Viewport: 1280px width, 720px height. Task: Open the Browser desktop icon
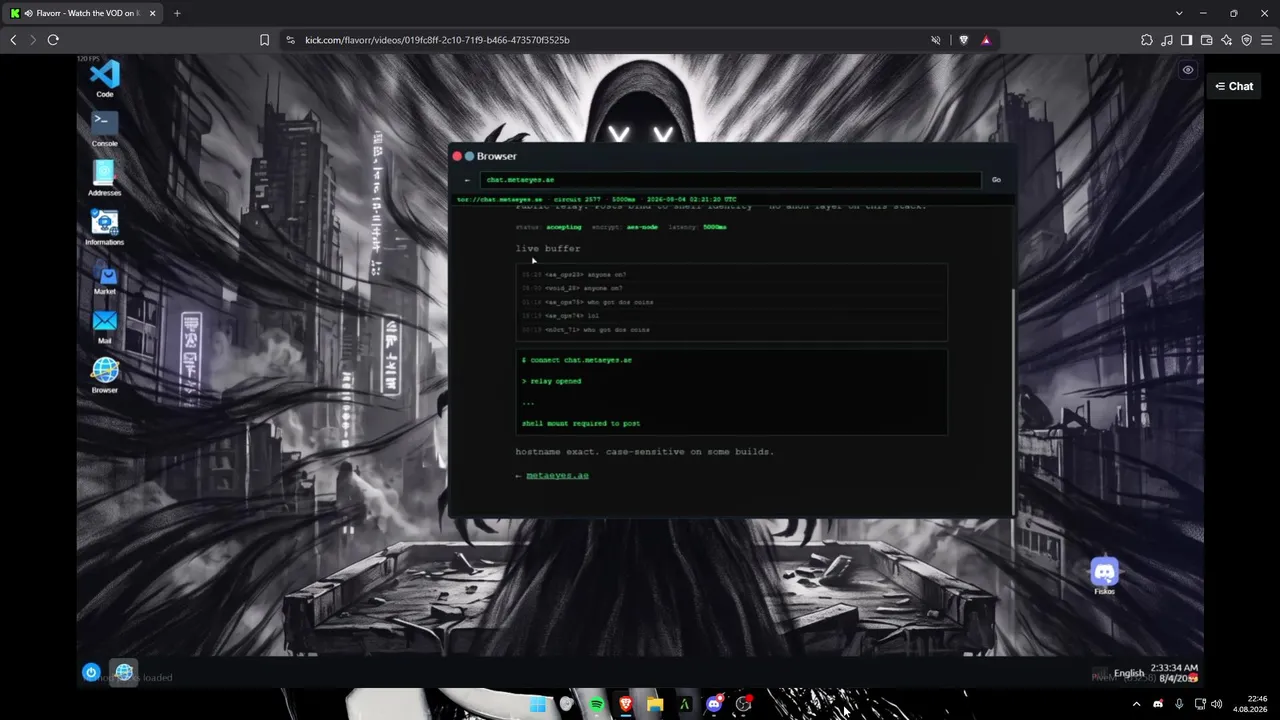click(x=105, y=375)
